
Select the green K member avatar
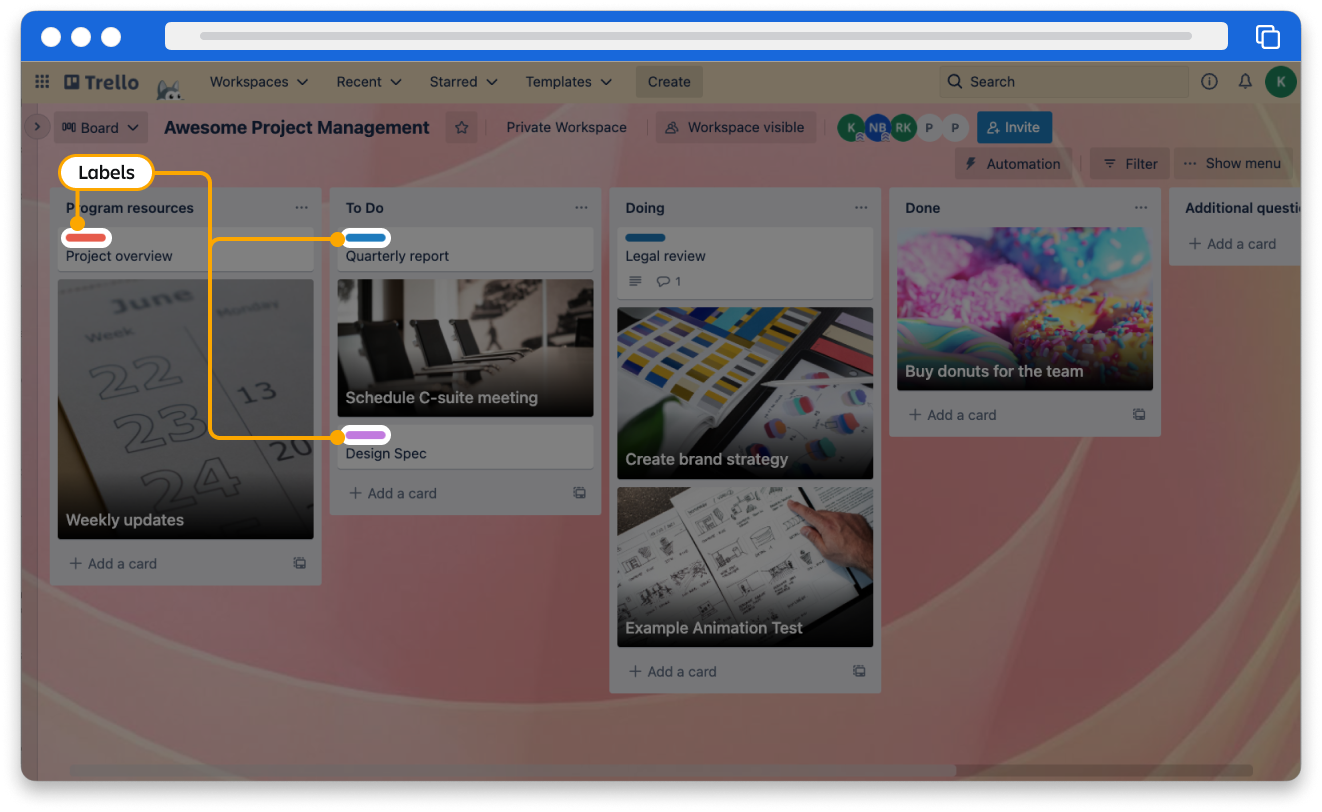851,128
